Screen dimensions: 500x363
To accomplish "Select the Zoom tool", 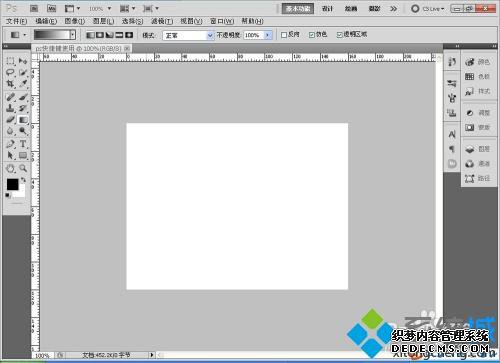I will click(x=23, y=169).
